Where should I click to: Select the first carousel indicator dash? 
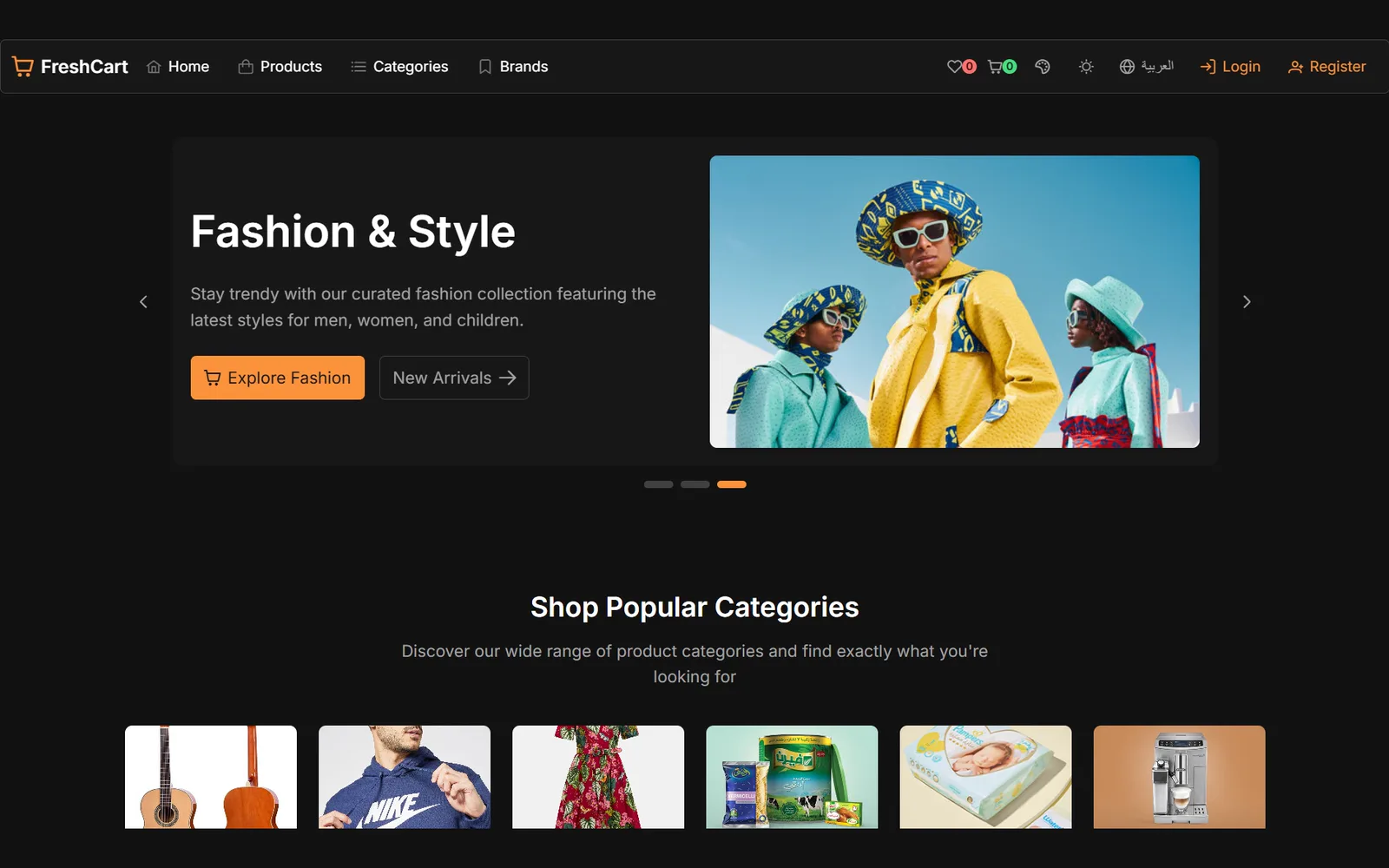(x=659, y=484)
